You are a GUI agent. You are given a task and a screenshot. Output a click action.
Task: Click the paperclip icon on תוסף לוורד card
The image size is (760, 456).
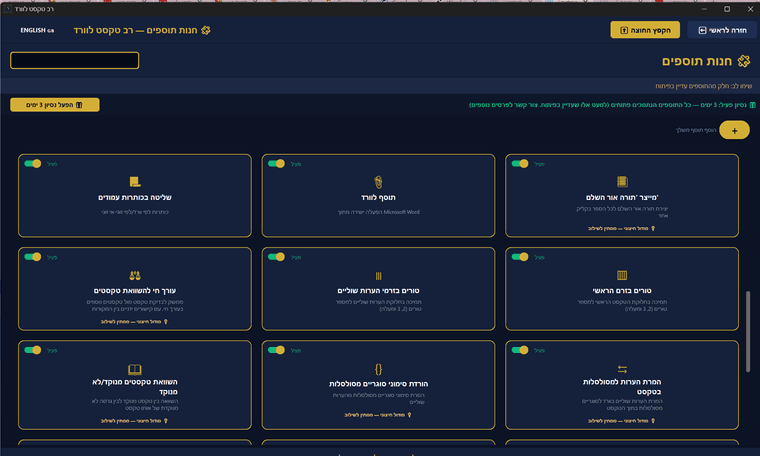click(x=378, y=181)
